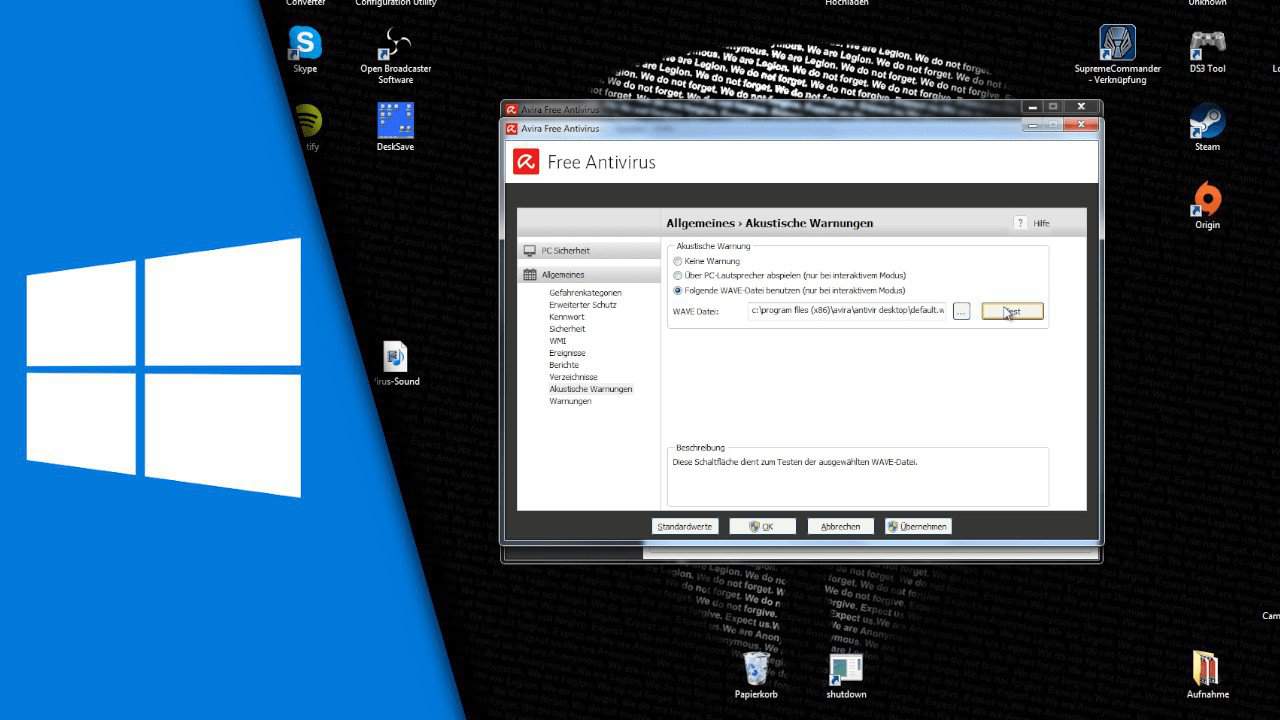
Task: Open the Ereignisse settings entry
Action: pyautogui.click(x=567, y=353)
